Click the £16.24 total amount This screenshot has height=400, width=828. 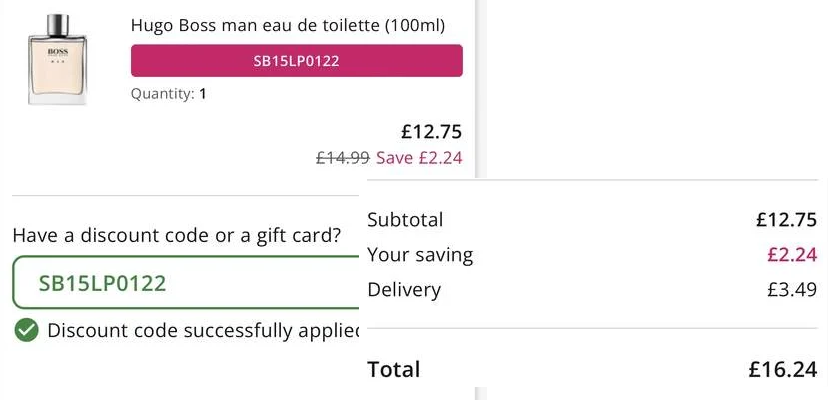(x=783, y=369)
